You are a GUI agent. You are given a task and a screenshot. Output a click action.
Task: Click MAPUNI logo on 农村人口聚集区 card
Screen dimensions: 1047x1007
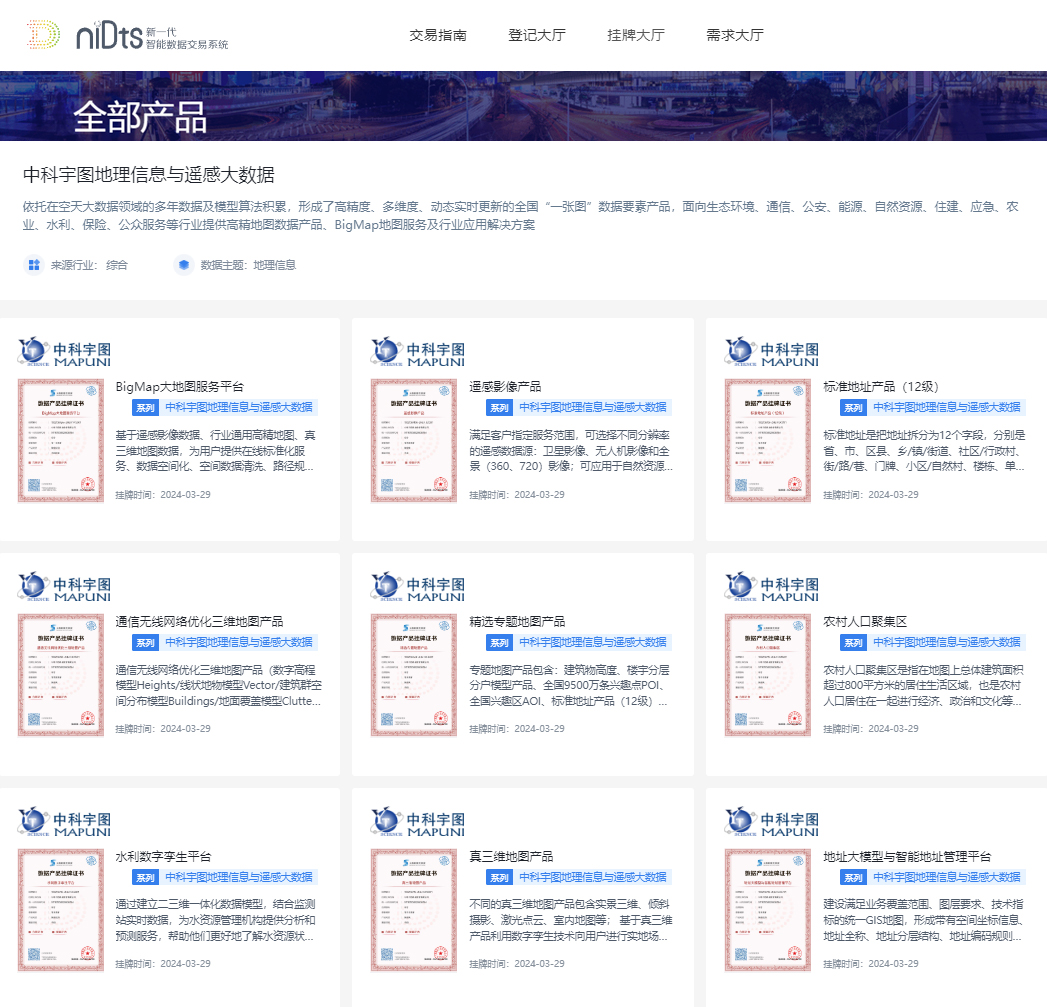(772, 587)
